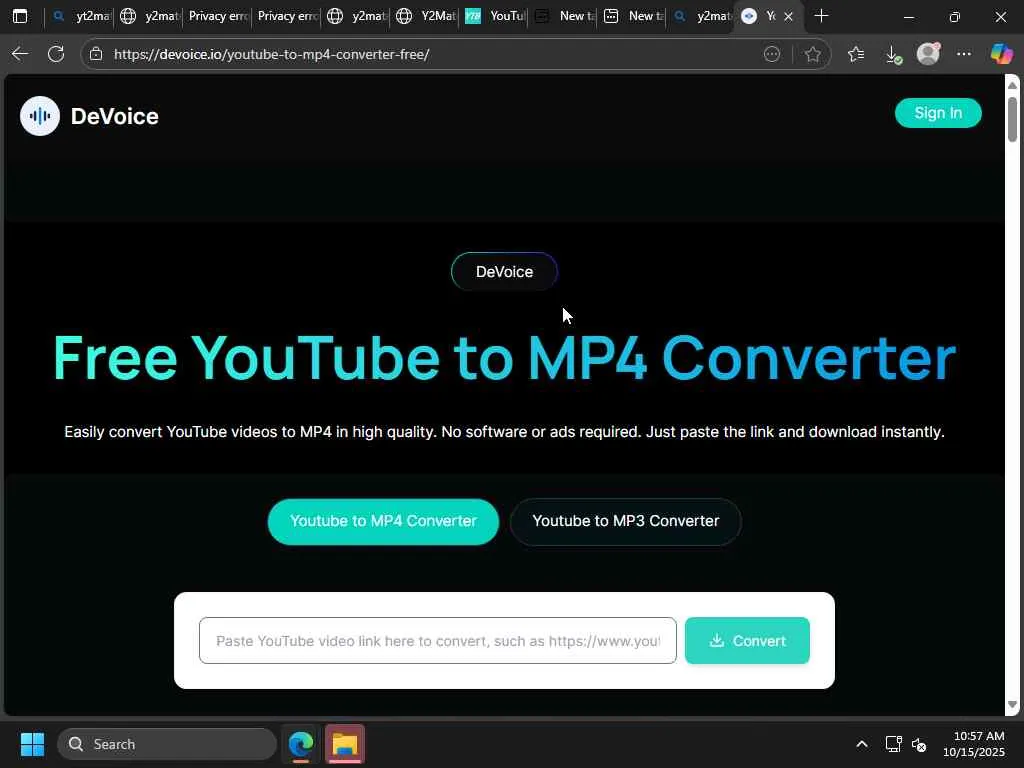Close the current DeVoice tab

click(788, 16)
